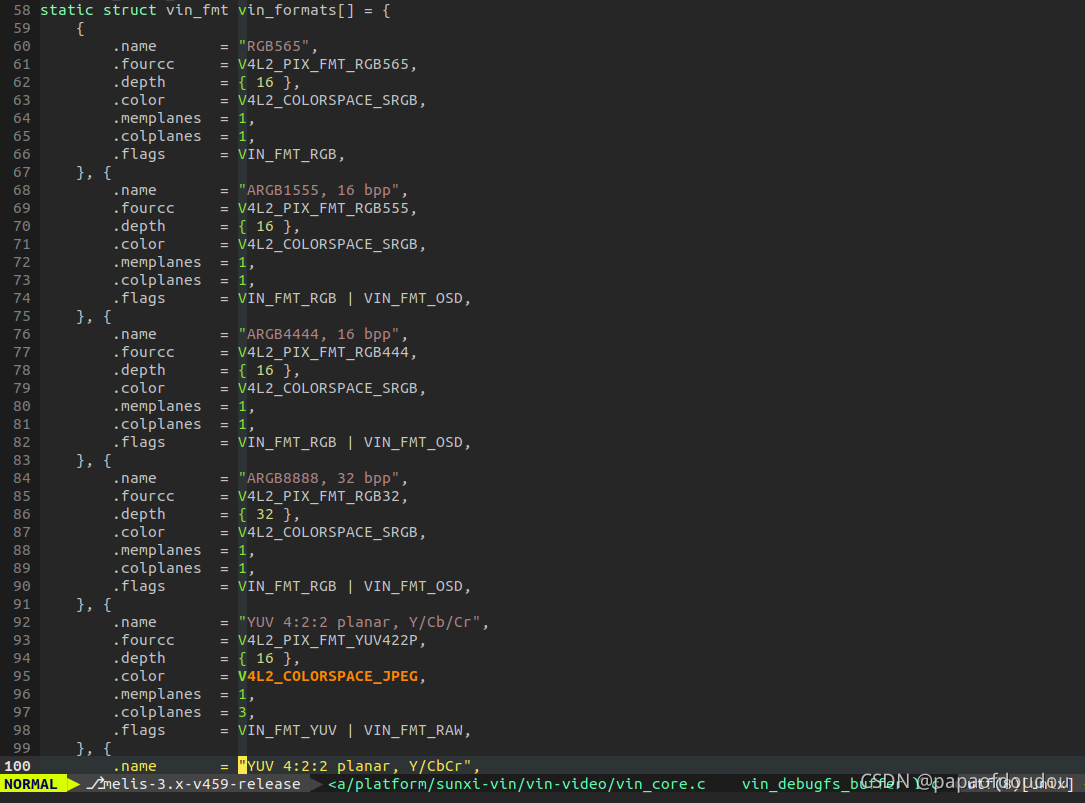
Task: Click VIN_FMT_OSD on line 74
Action: pyautogui.click(x=413, y=298)
